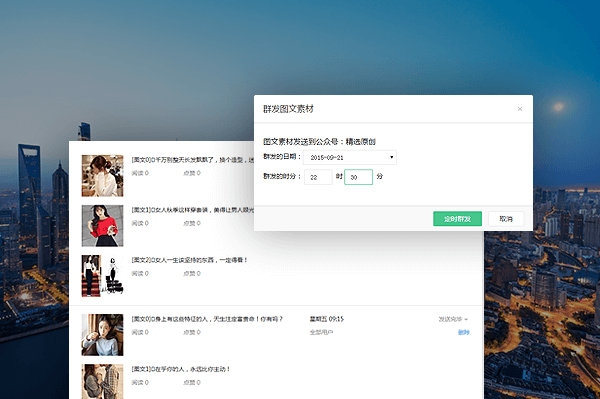Screen dimensions: 600x399
Task: Click the blue 删除 link
Action: click(x=463, y=332)
